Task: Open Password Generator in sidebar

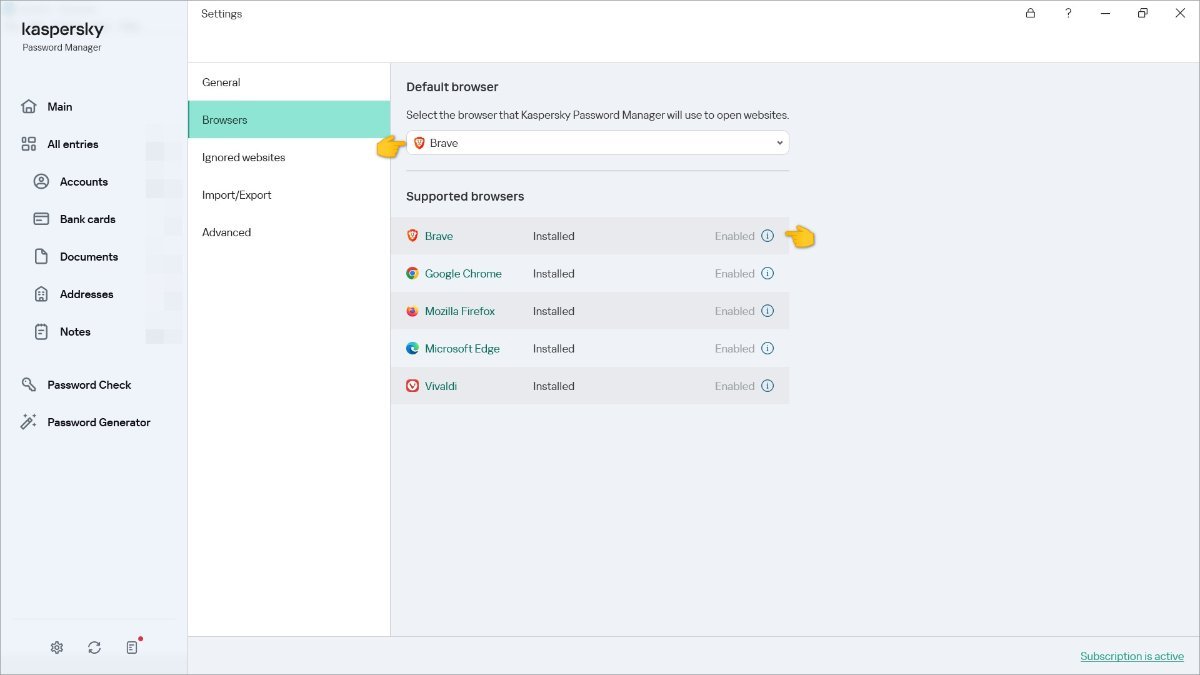Action: click(x=98, y=422)
